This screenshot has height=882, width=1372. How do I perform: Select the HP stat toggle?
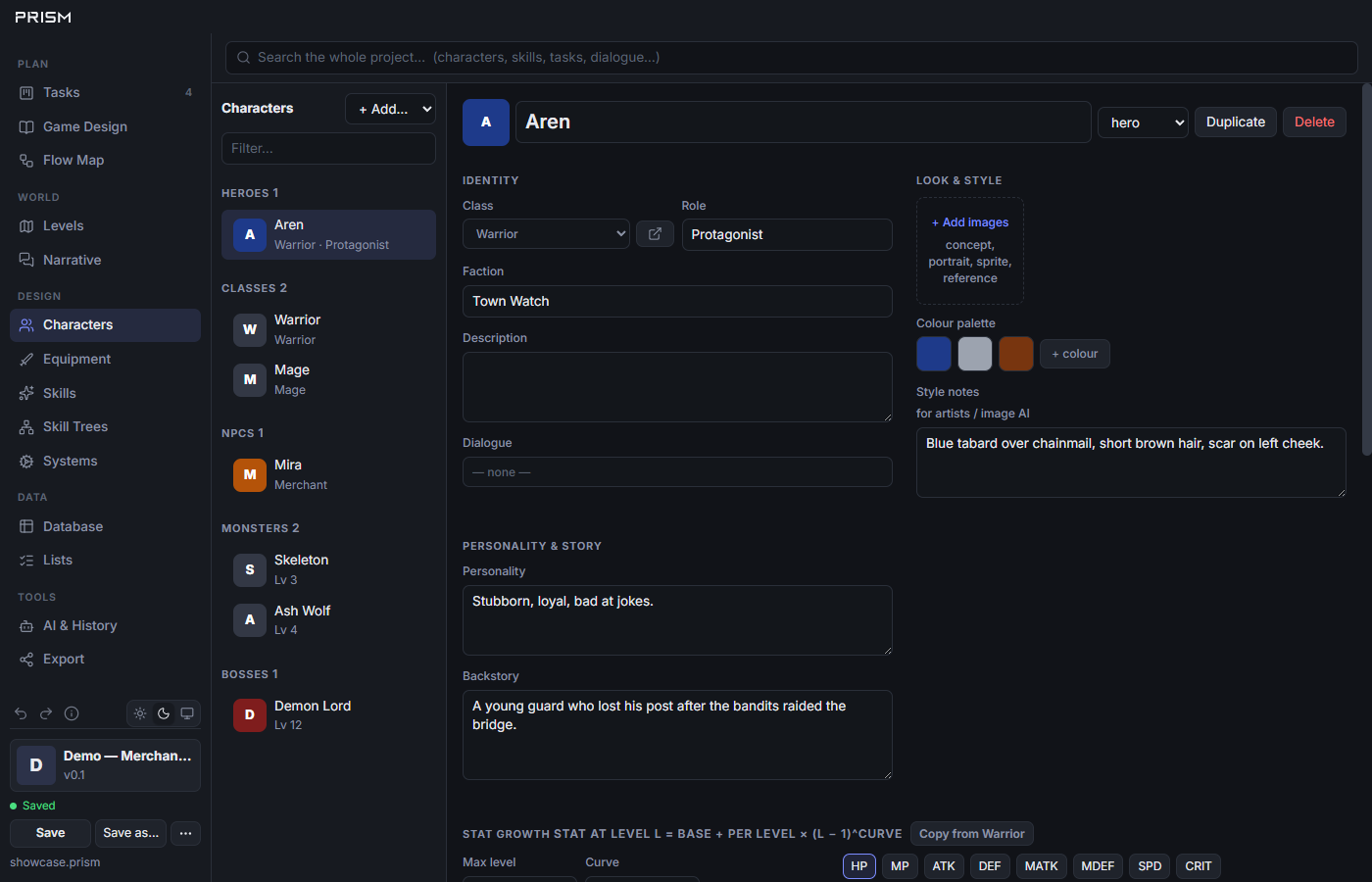click(859, 866)
